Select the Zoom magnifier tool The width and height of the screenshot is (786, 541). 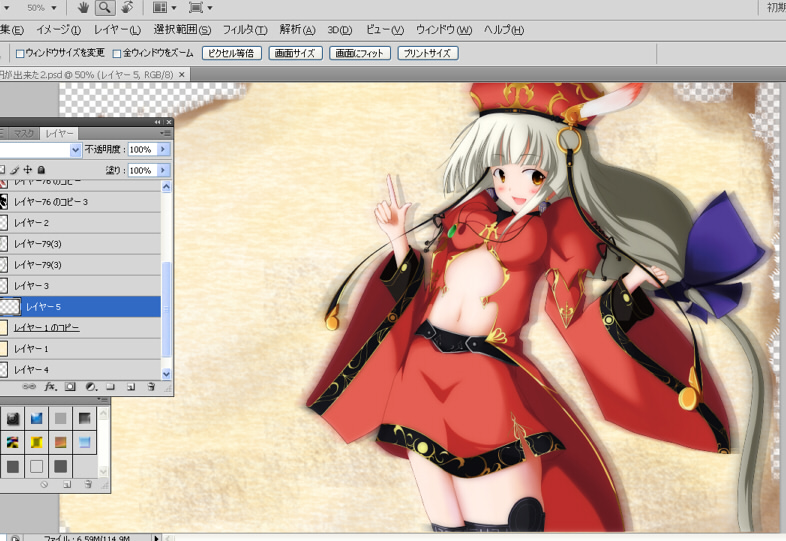pyautogui.click(x=104, y=7)
